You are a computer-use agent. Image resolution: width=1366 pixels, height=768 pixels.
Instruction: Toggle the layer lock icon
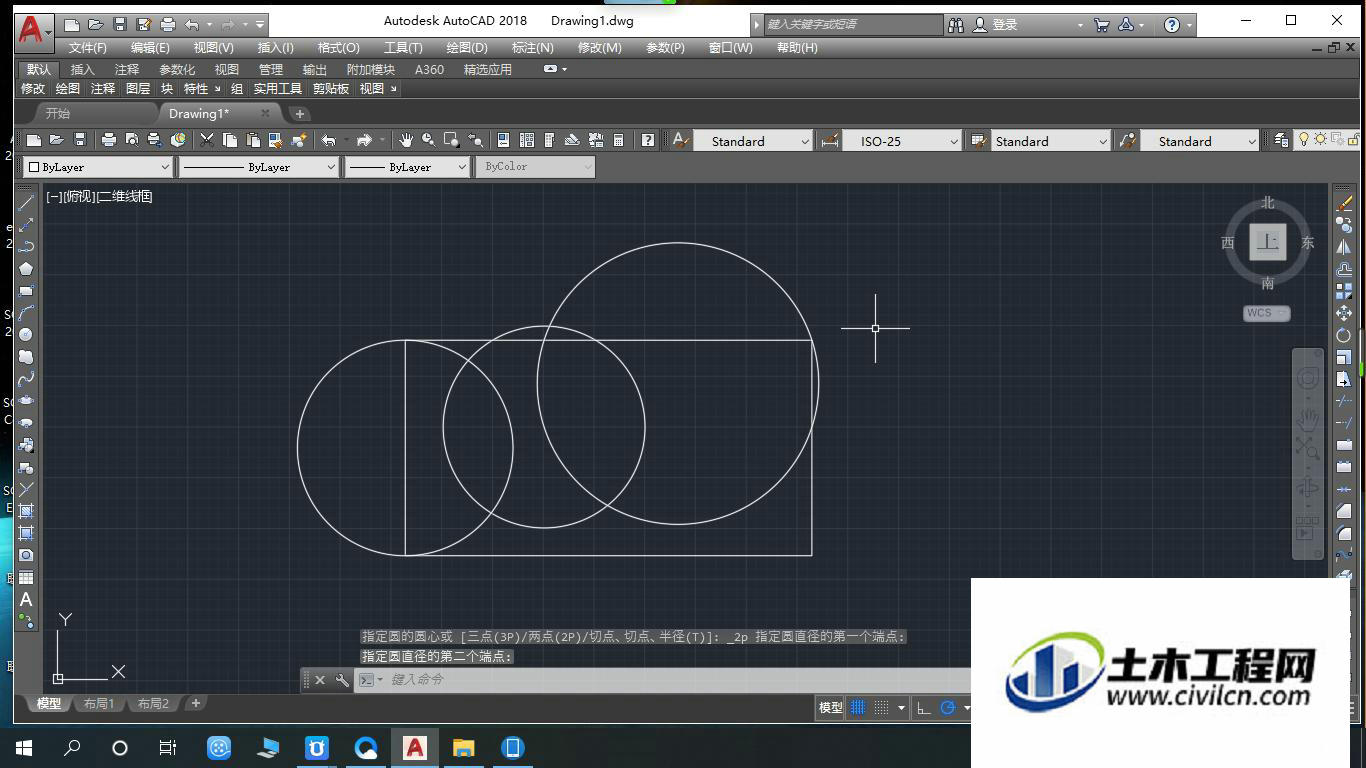tap(1355, 140)
